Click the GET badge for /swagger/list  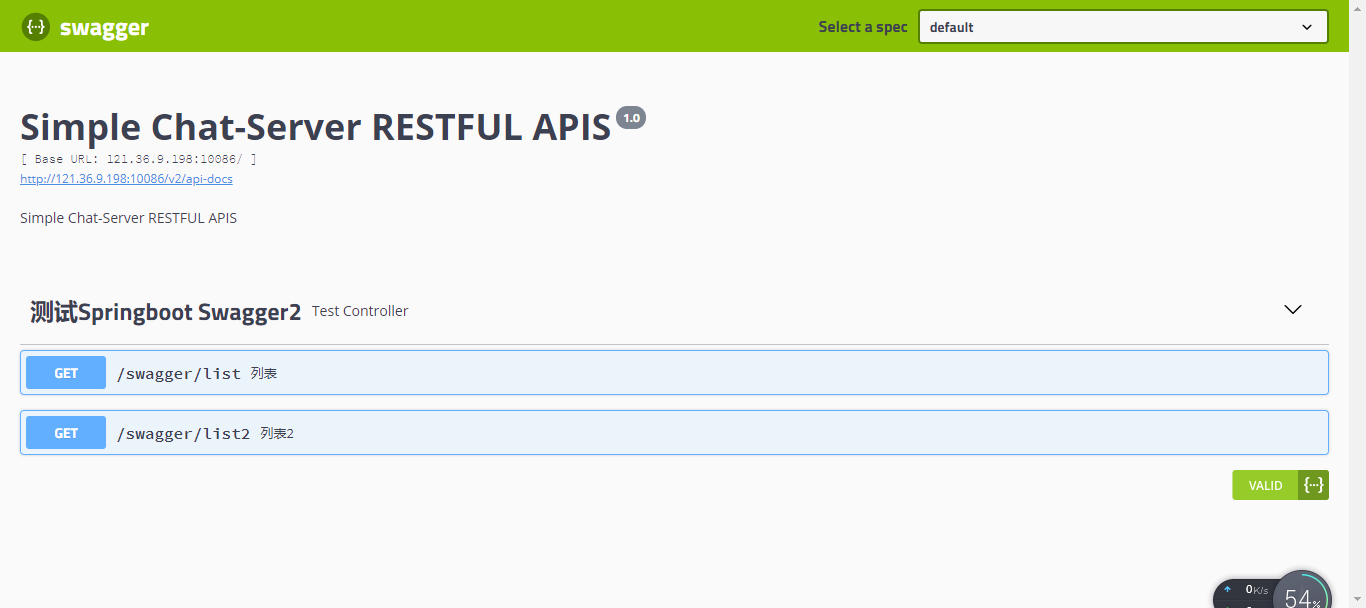point(66,373)
